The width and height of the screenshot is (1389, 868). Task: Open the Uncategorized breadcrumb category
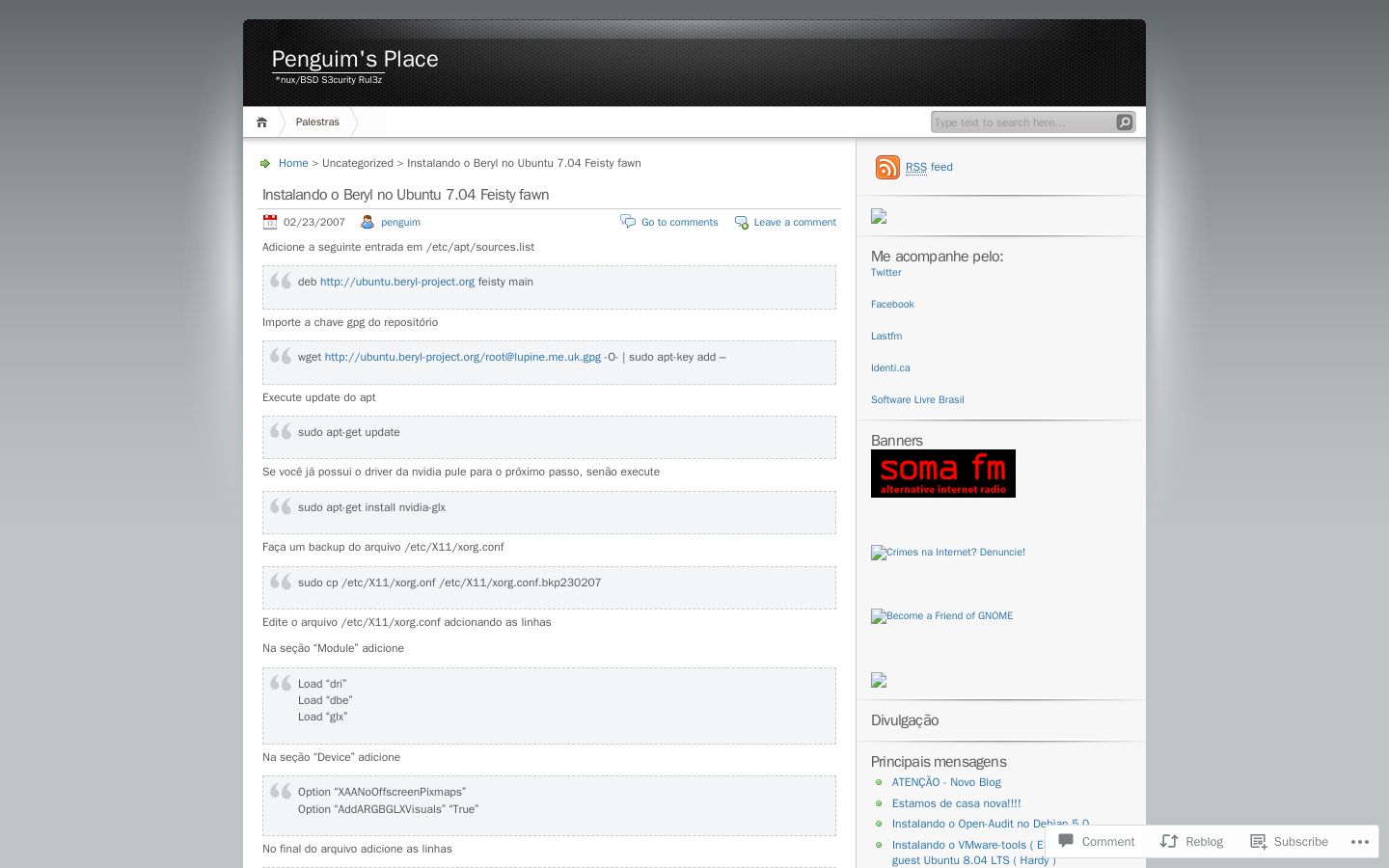pyautogui.click(x=358, y=164)
